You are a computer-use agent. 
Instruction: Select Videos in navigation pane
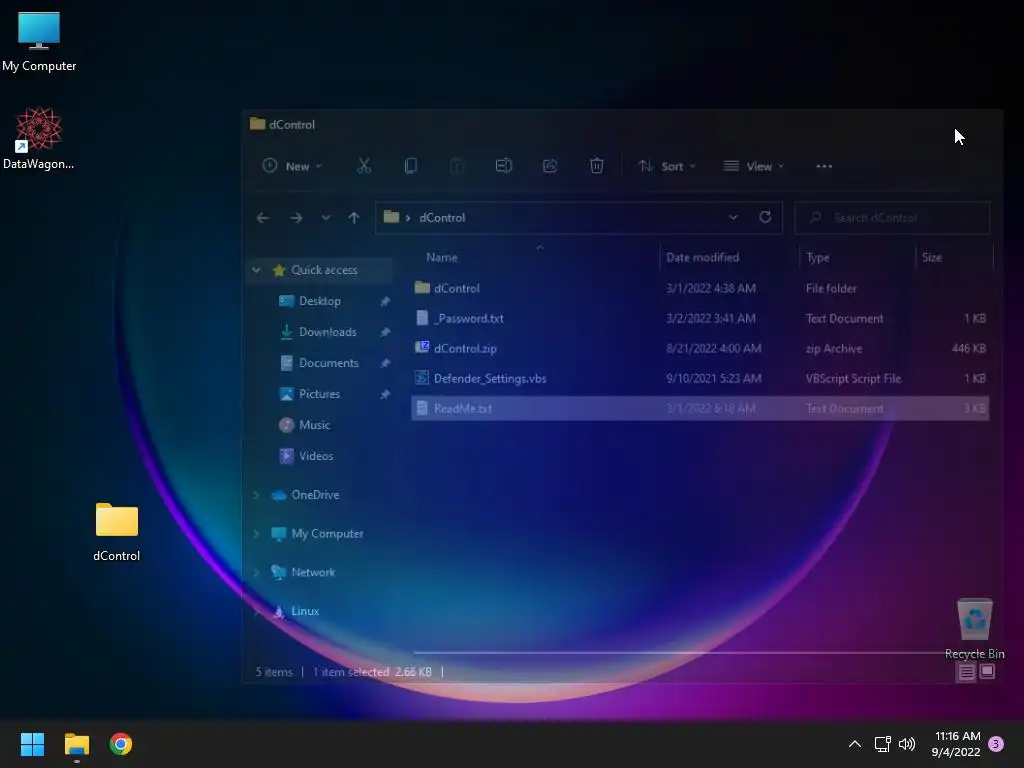[x=316, y=456]
